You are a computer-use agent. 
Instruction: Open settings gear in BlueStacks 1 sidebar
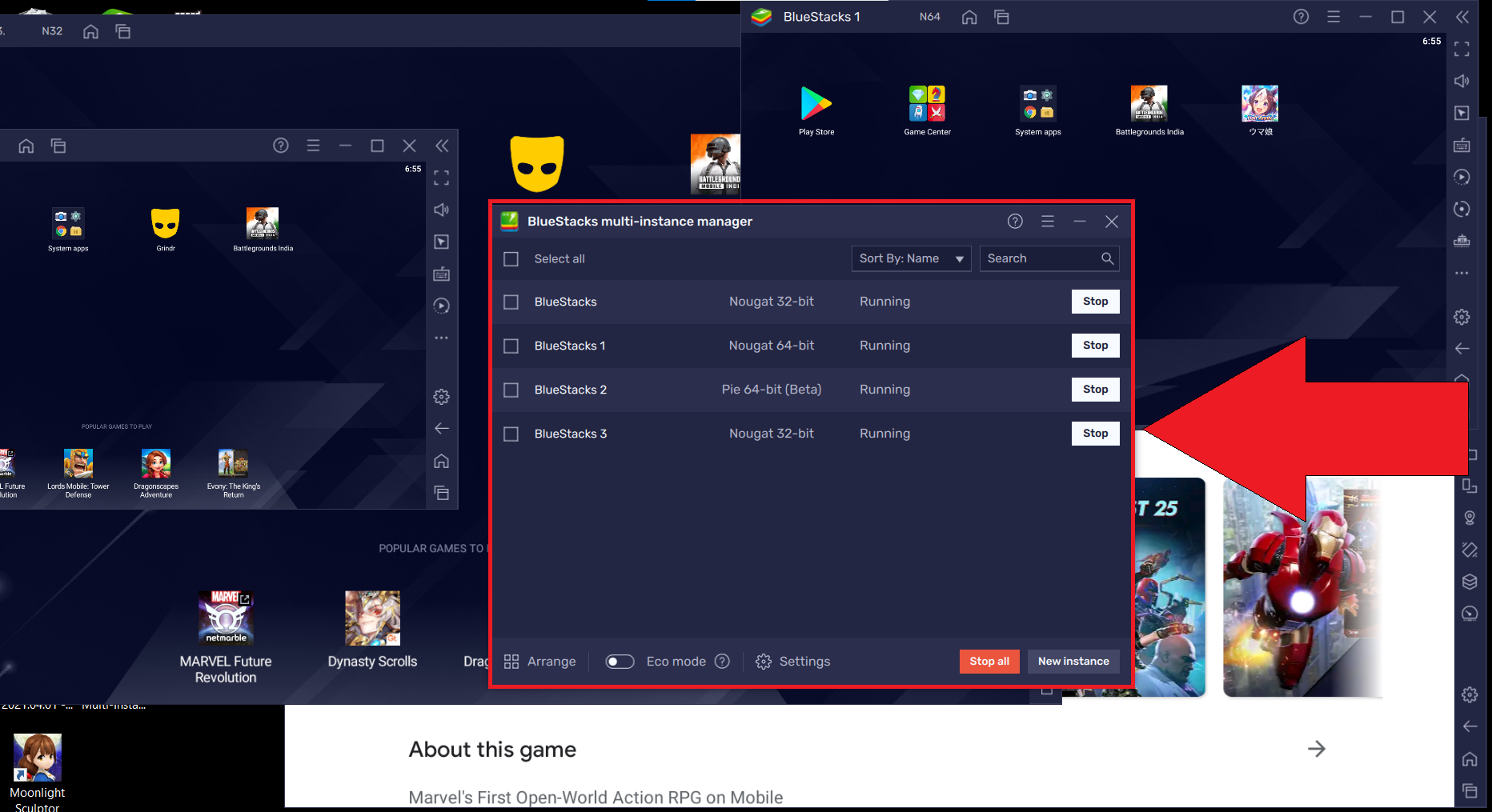pyautogui.click(x=1462, y=317)
